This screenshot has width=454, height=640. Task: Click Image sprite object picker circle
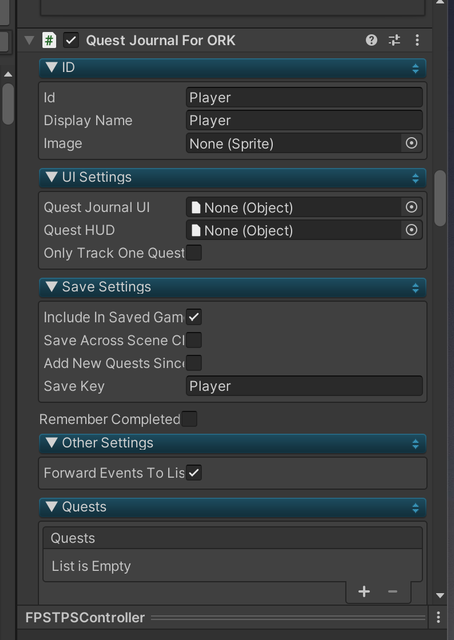(411, 143)
